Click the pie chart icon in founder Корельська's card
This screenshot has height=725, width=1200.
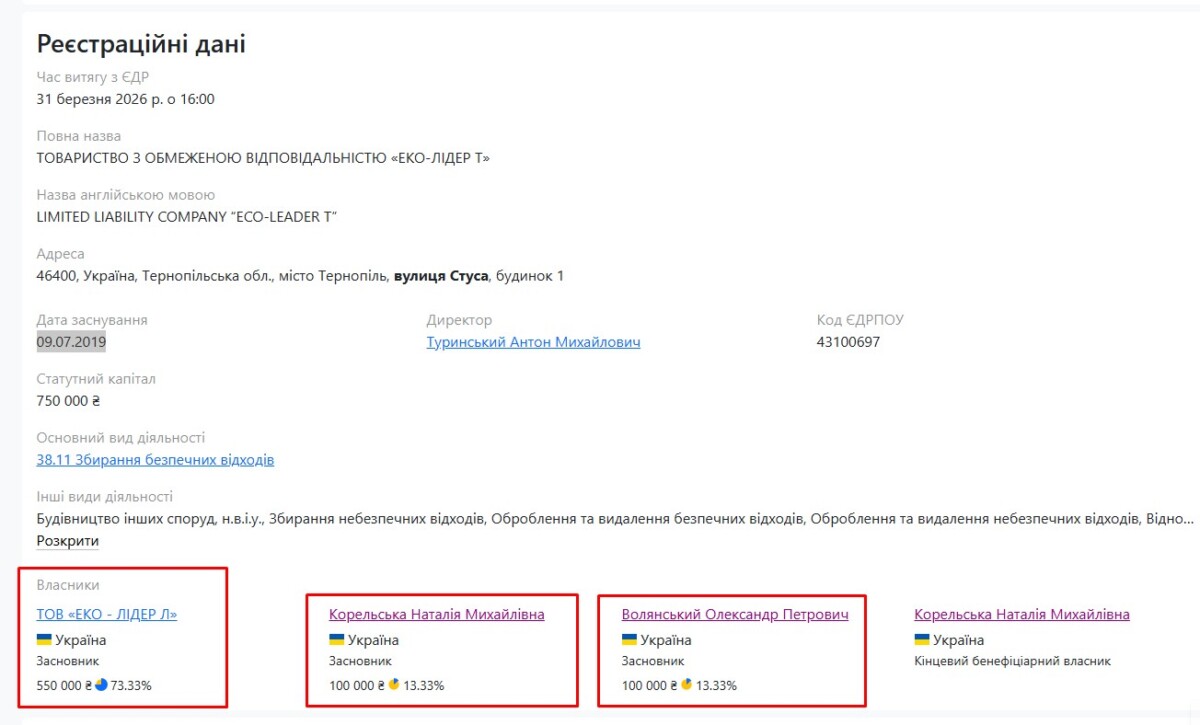pyautogui.click(x=394, y=685)
